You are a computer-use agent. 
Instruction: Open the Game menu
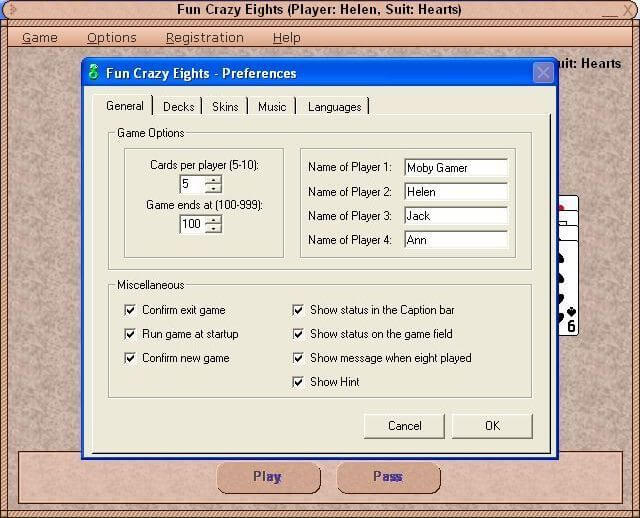pyautogui.click(x=40, y=38)
